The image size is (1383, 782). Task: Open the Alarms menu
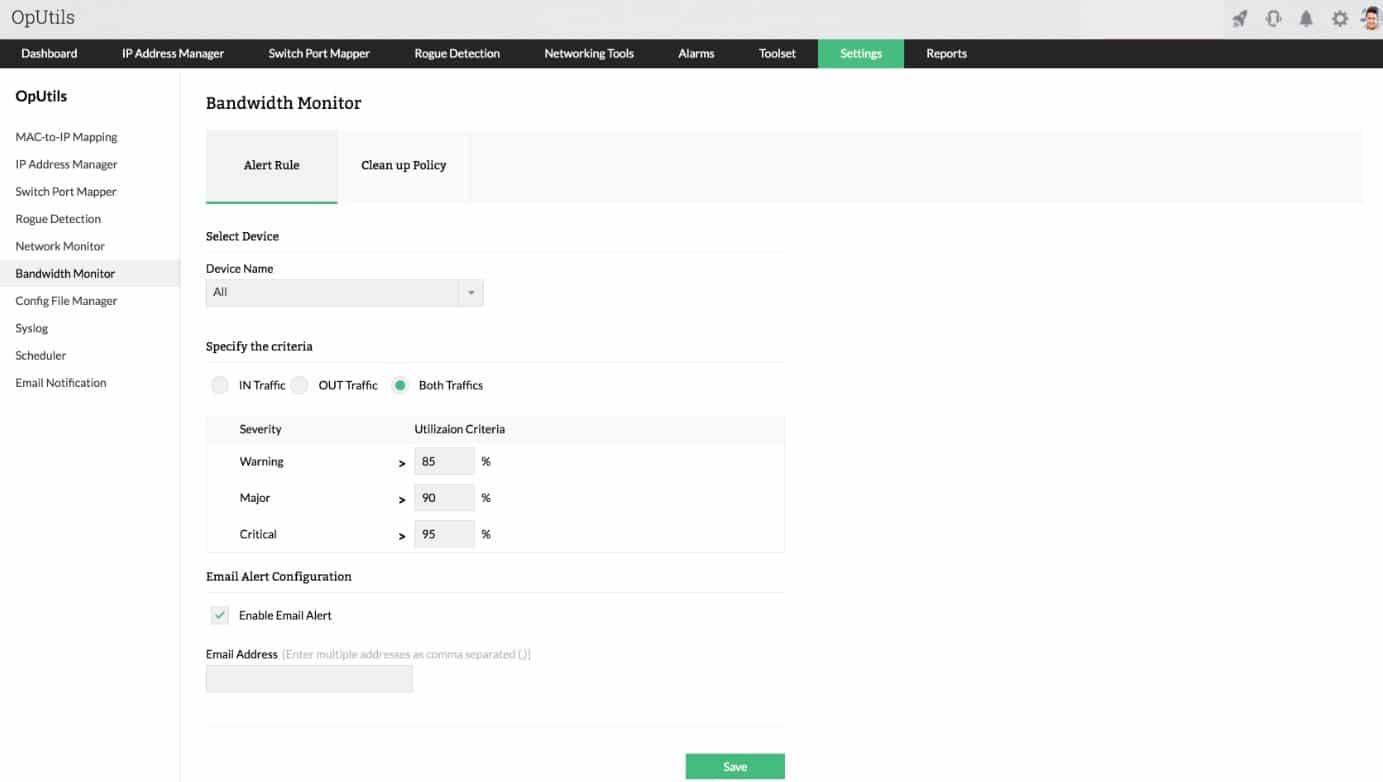[x=696, y=54]
